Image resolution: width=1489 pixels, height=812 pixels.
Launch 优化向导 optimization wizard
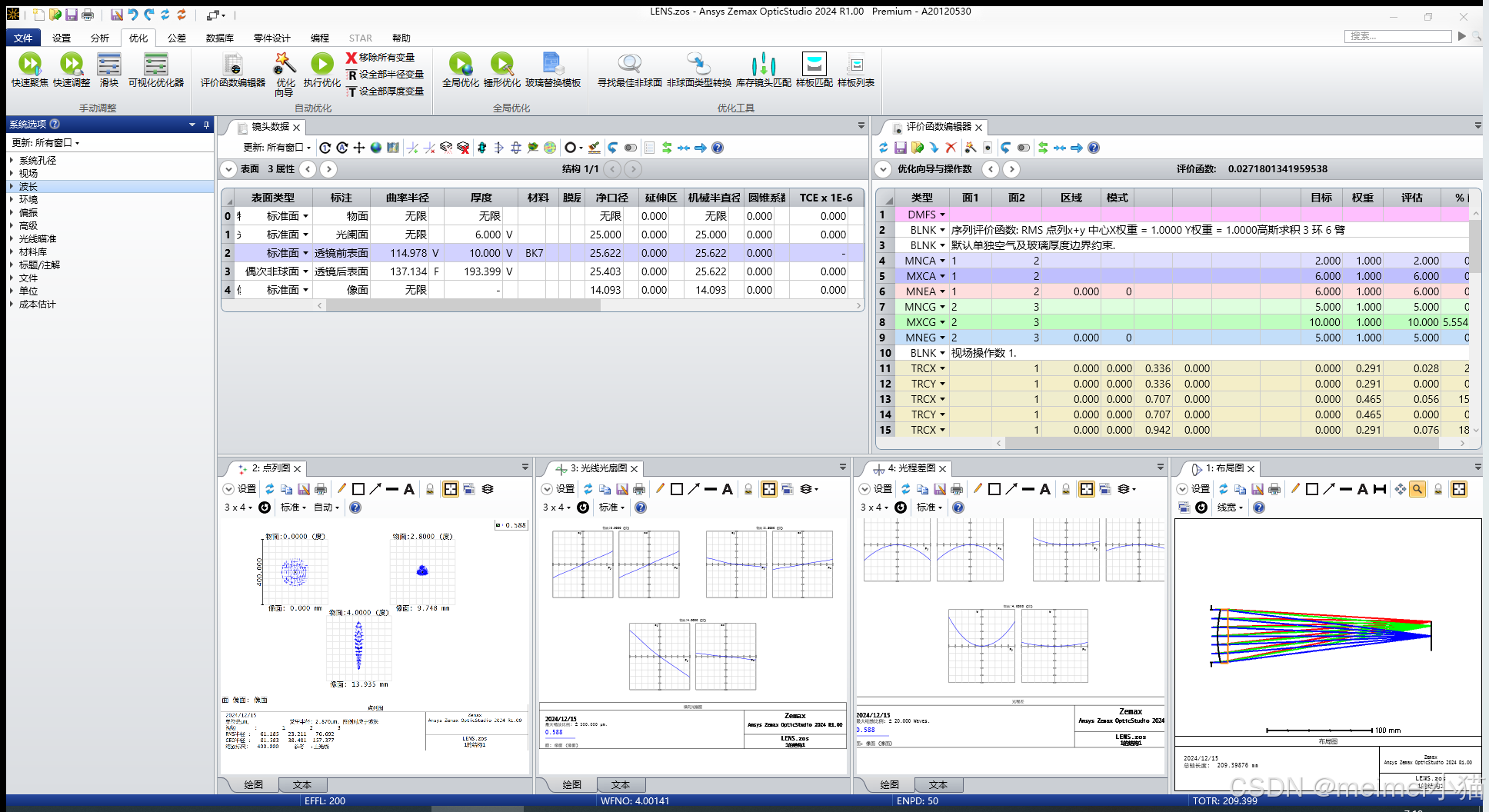click(285, 75)
